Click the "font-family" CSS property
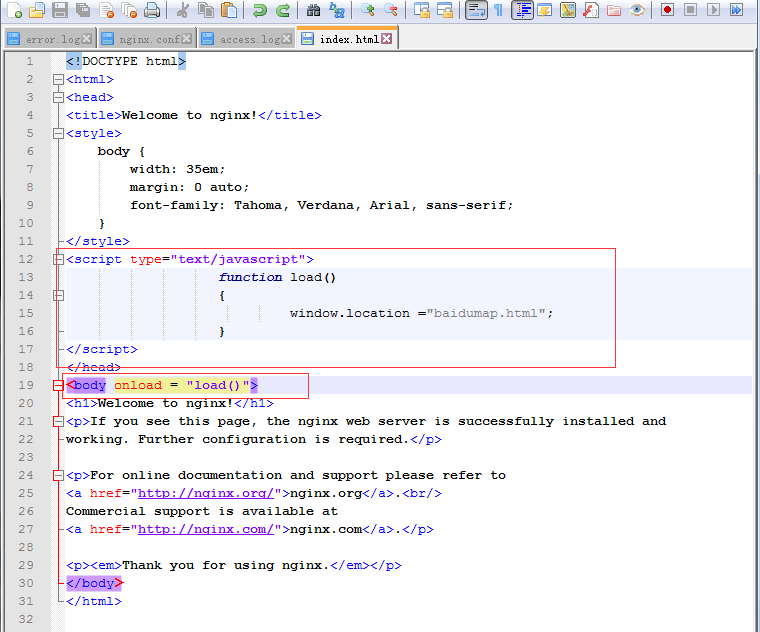760x632 pixels. 174,205
